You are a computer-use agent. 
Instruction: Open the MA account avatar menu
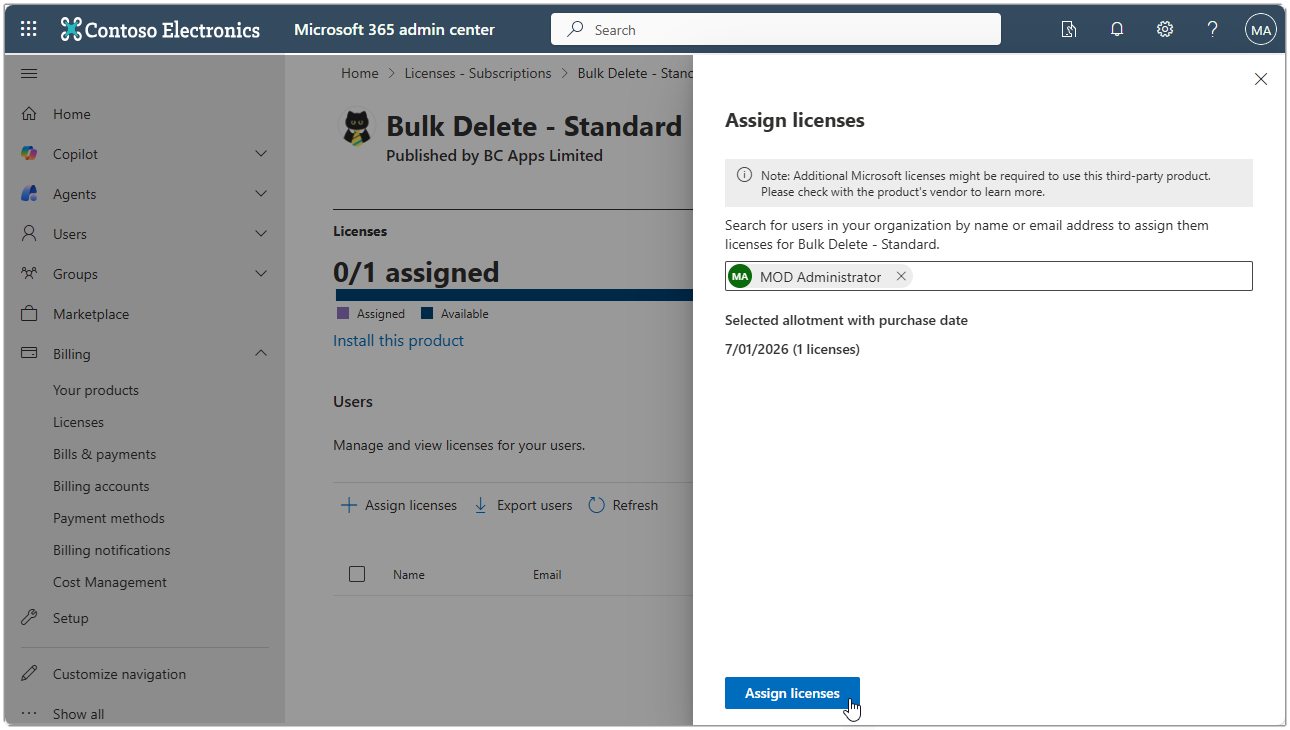pos(1260,29)
